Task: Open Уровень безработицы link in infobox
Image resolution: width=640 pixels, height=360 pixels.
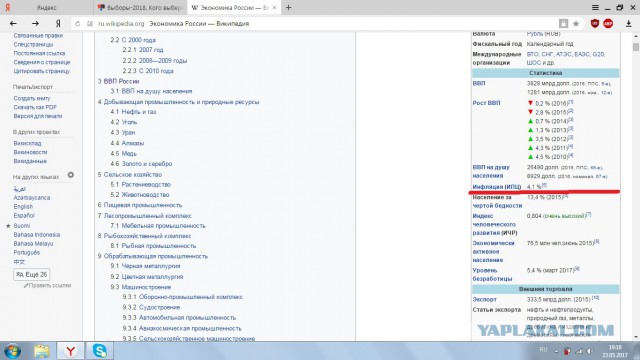Action: (492, 274)
